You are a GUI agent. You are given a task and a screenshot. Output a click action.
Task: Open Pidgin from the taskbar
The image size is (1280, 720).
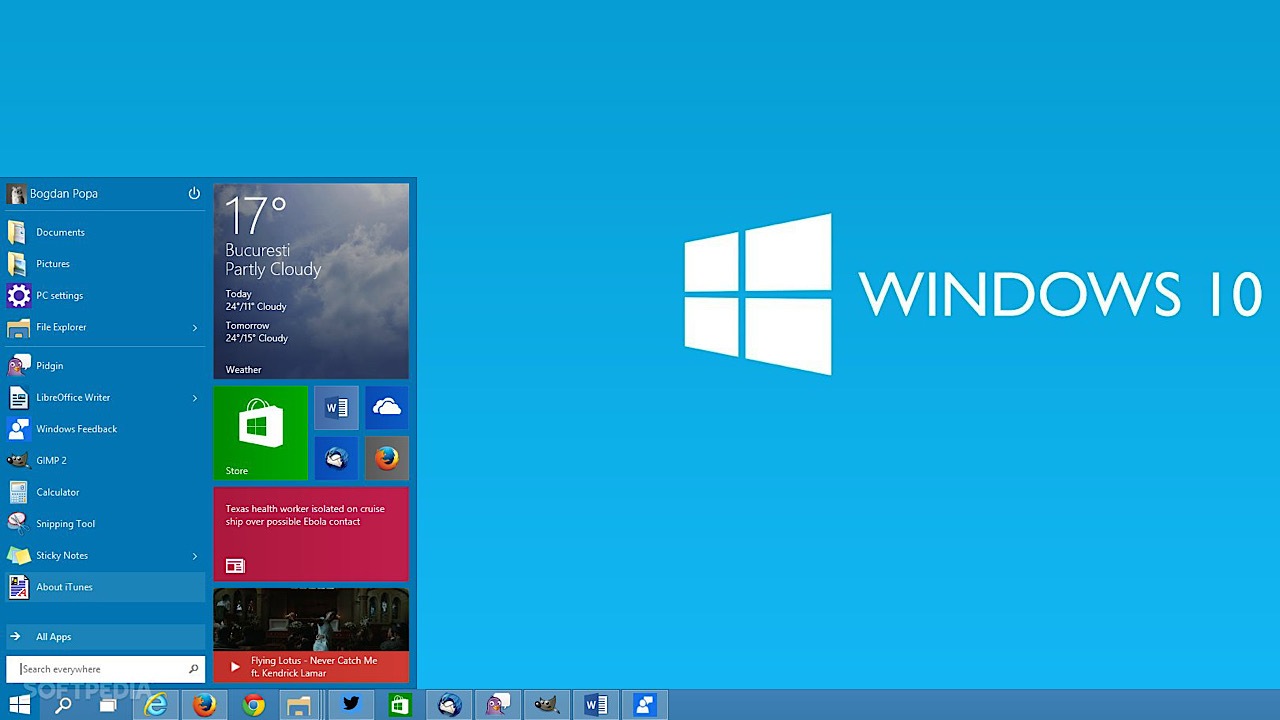pyautogui.click(x=498, y=705)
